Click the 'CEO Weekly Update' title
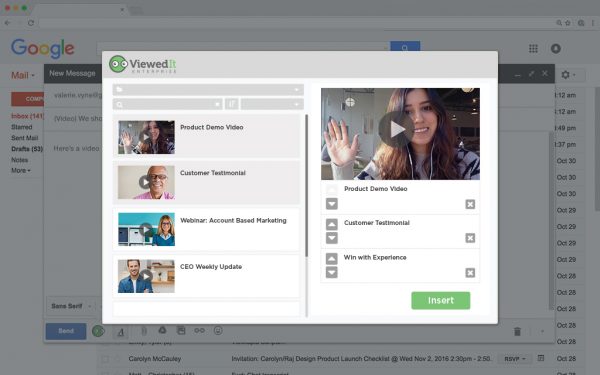Image resolution: width=600 pixels, height=375 pixels. pos(211,267)
